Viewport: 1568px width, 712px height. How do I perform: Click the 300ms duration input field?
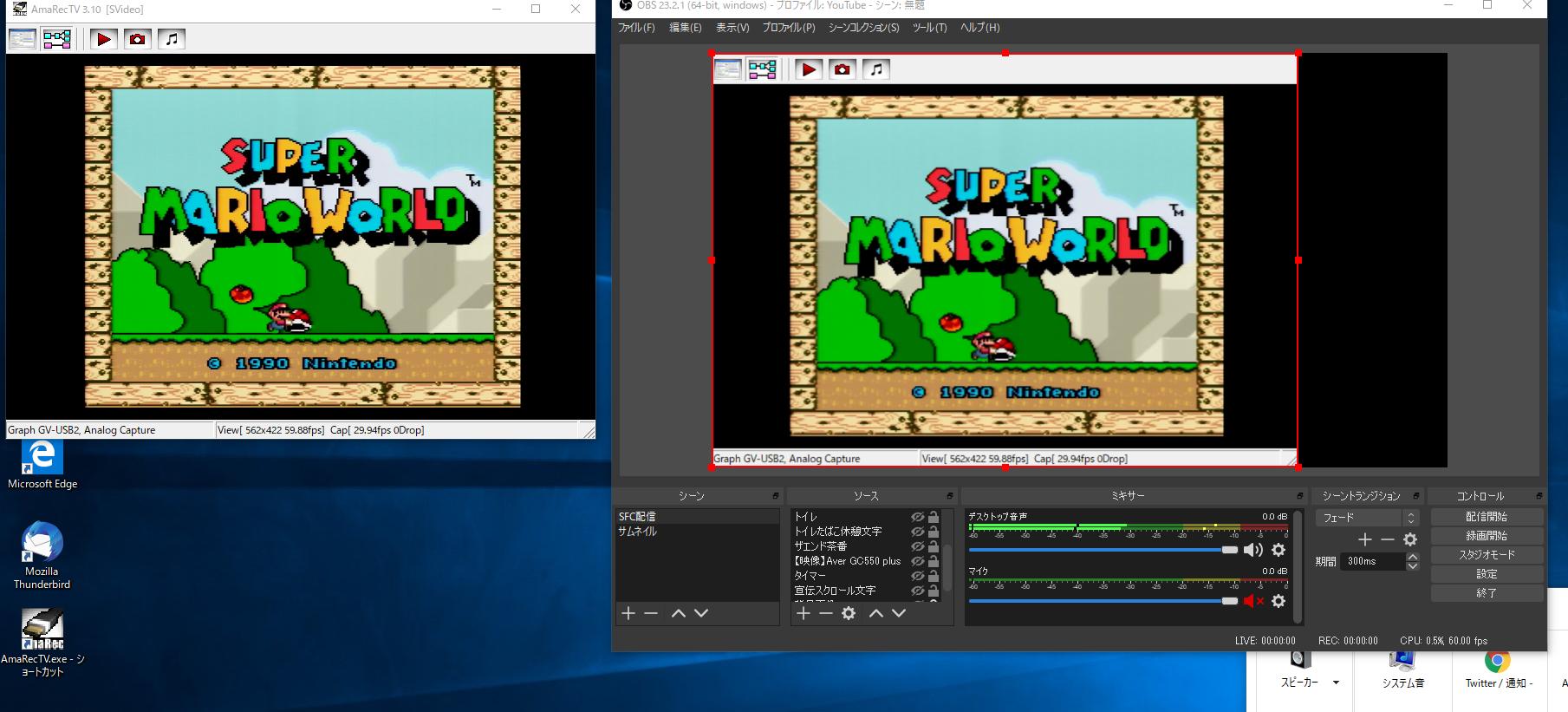[x=1374, y=561]
